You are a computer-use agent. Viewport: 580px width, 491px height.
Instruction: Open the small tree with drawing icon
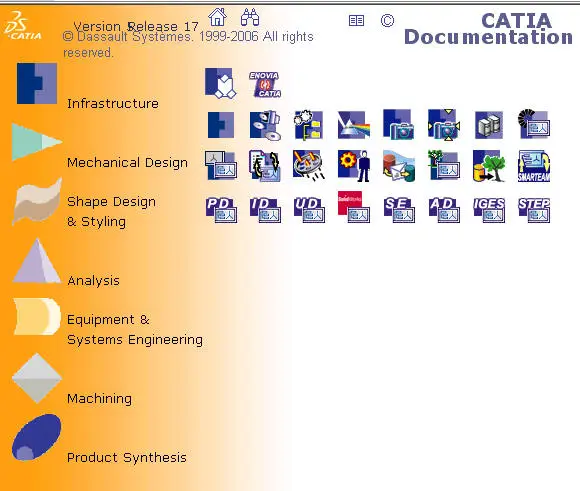coord(444,165)
